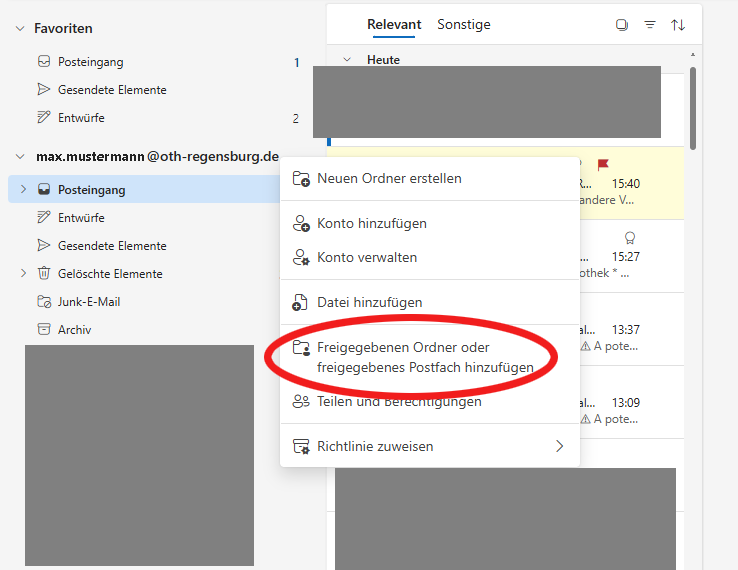Click the Gelöschte Elemente trash icon
This screenshot has height=570, width=738.
44,273
